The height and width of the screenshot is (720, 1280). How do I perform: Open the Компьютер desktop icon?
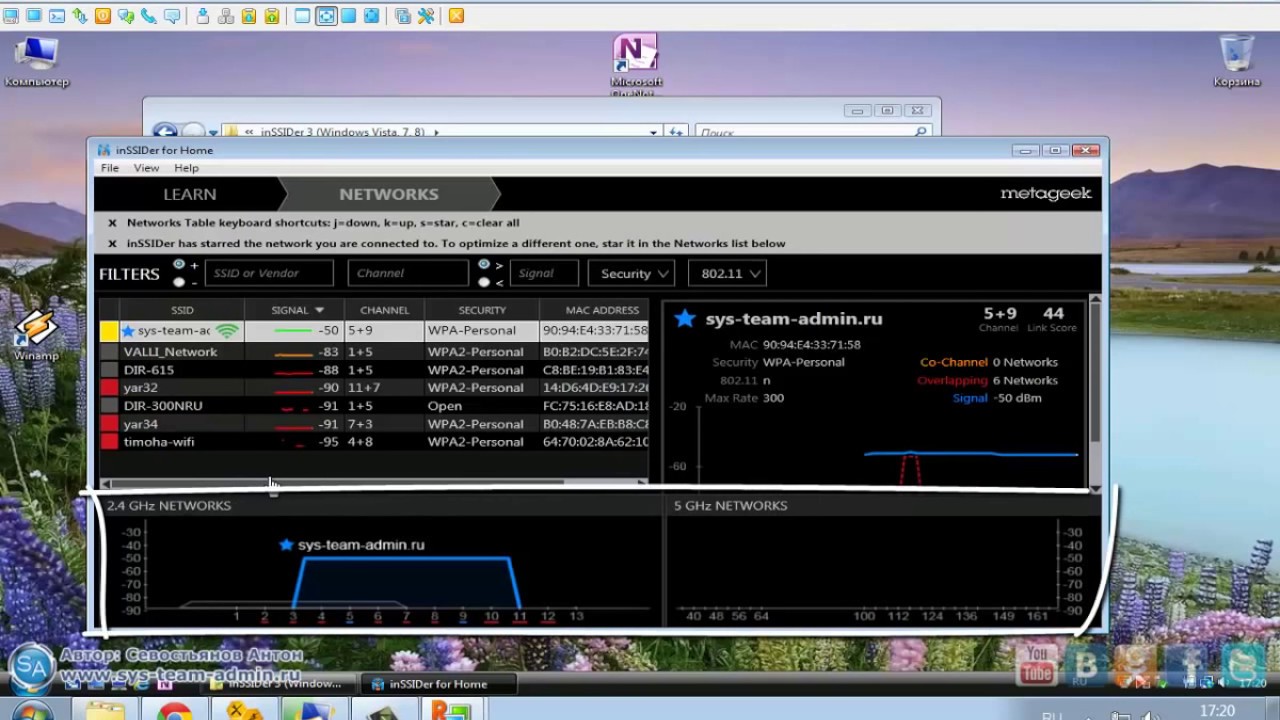coord(37,60)
